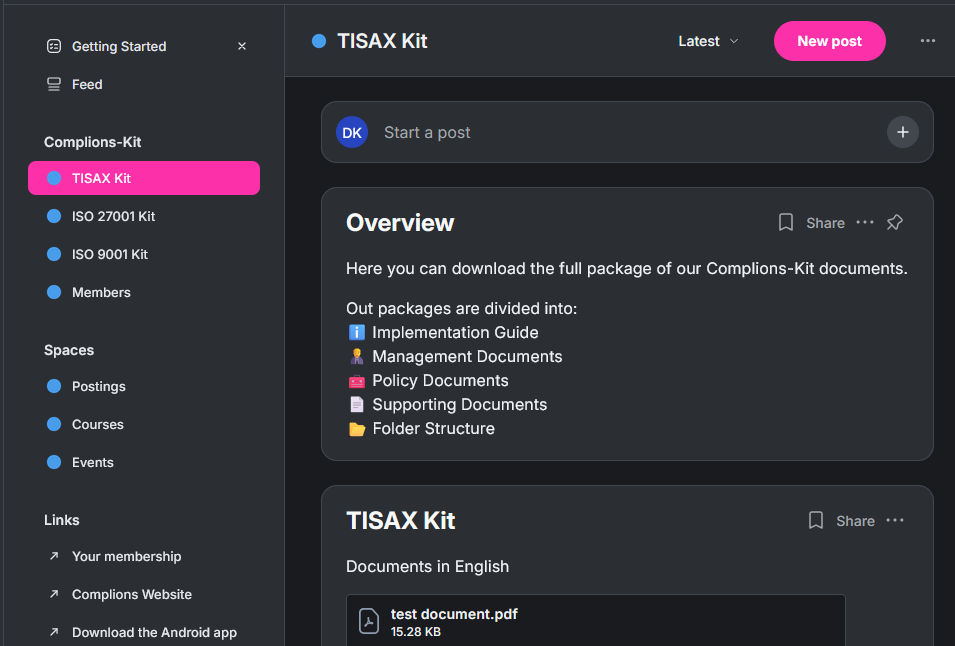955x646 pixels.
Task: Open the Feed in the sidebar
Action: click(86, 84)
